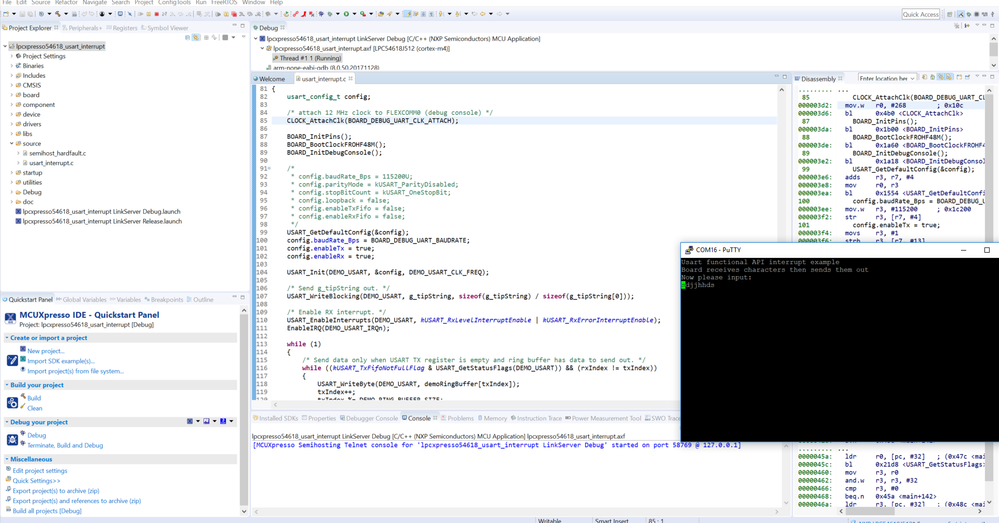Collapse the Miscellaneous section
The image size is (999, 523).
[x=7, y=459]
